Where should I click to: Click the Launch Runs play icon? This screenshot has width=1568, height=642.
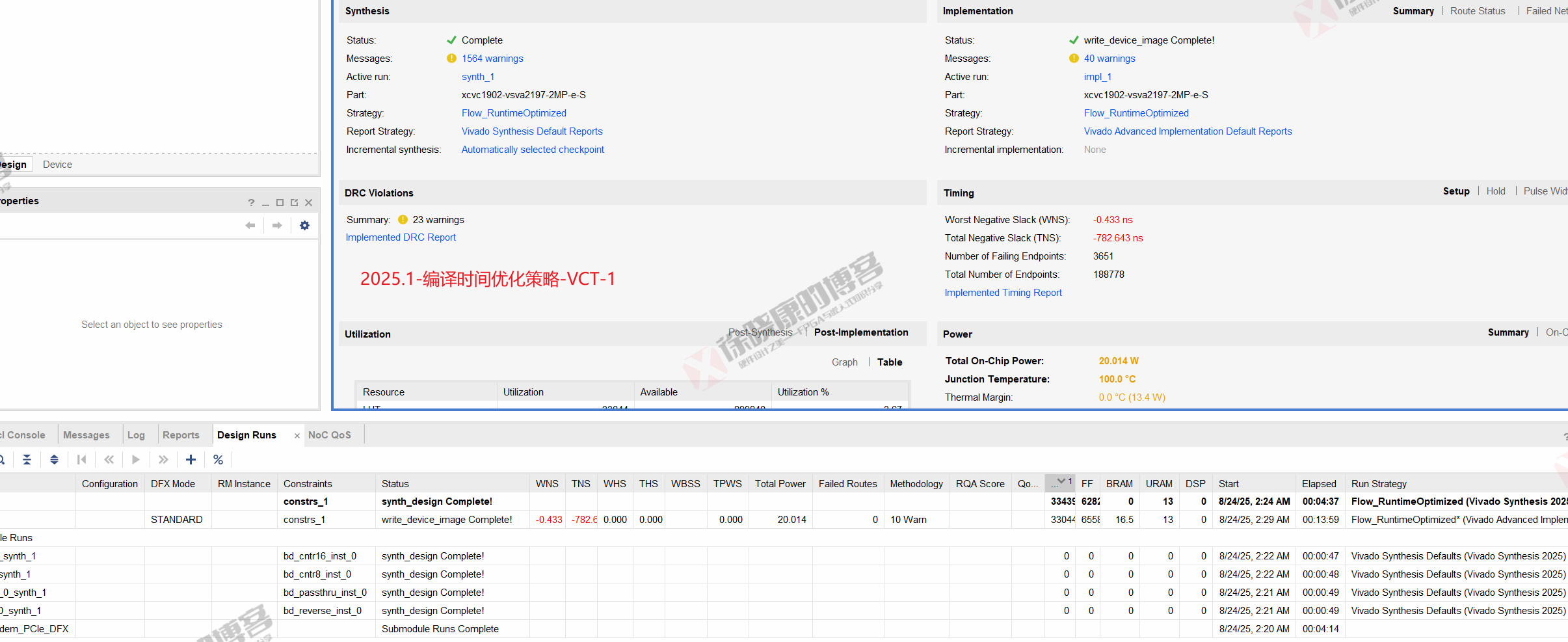pos(135,459)
